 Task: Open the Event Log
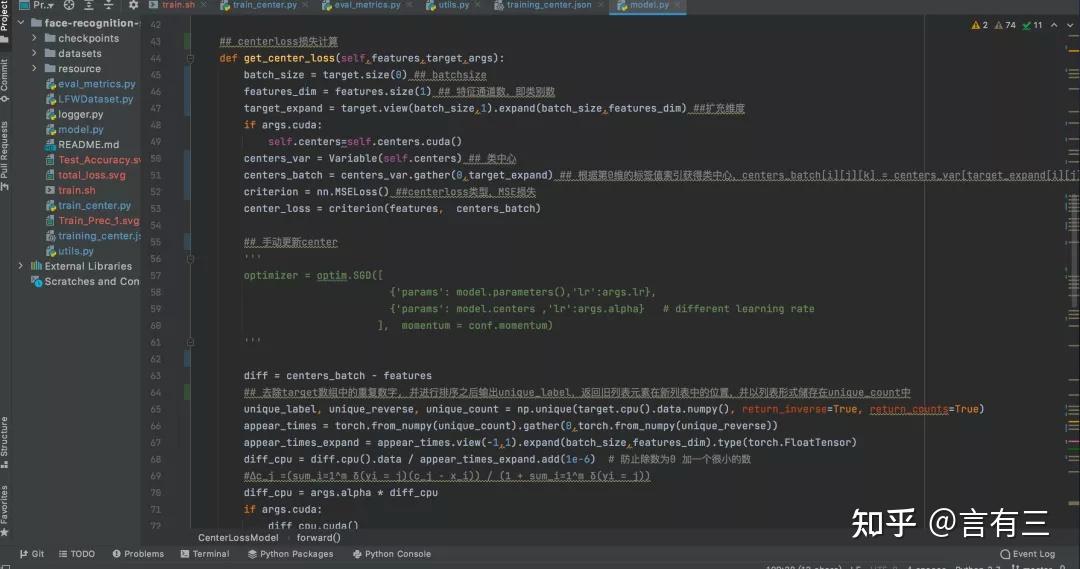tap(1028, 554)
